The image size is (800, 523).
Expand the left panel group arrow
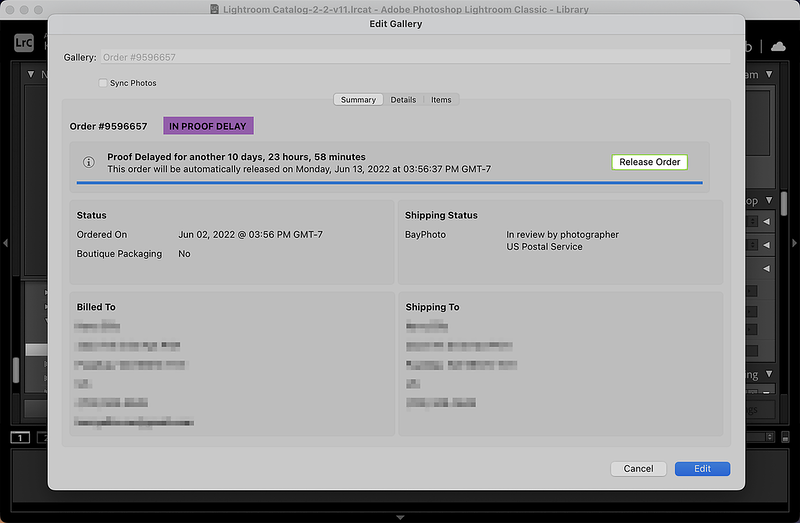point(6,243)
